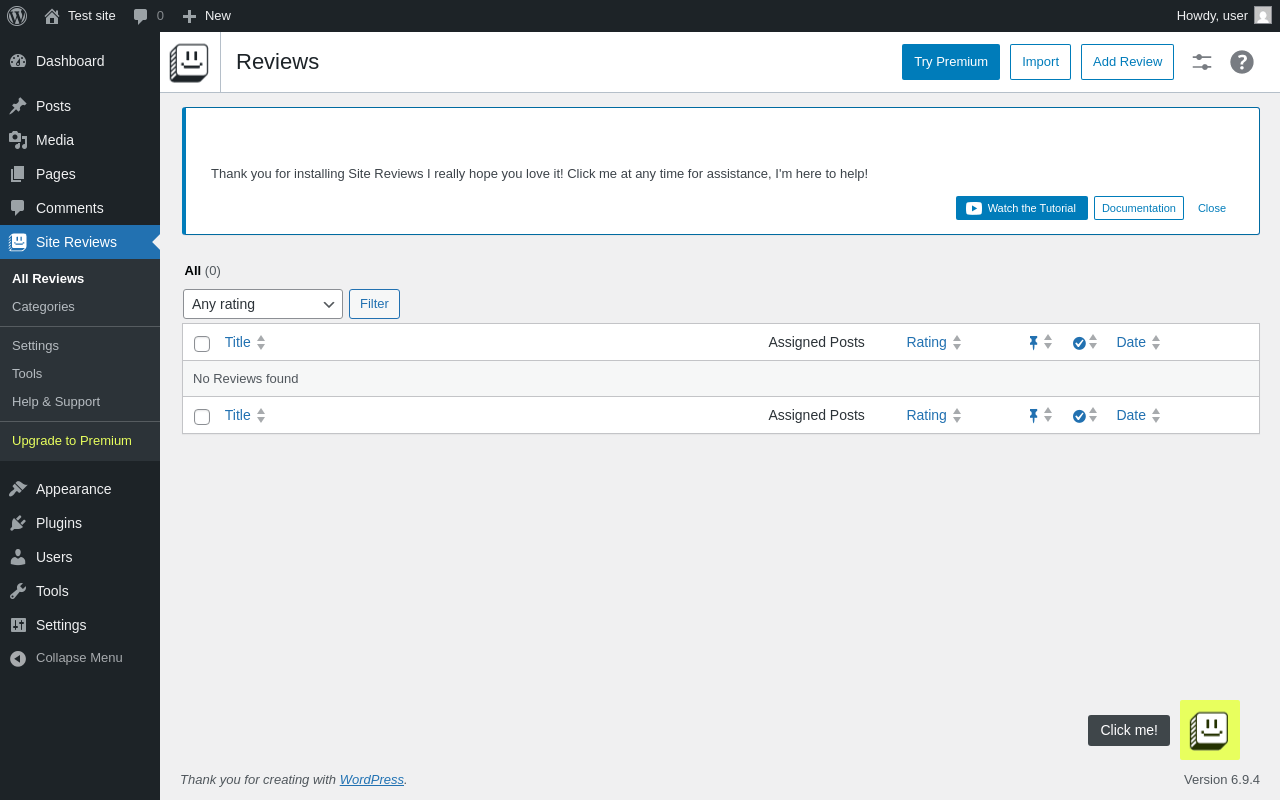Open the WordPress link in footer
Image resolution: width=1280 pixels, height=800 pixels.
coord(372,780)
